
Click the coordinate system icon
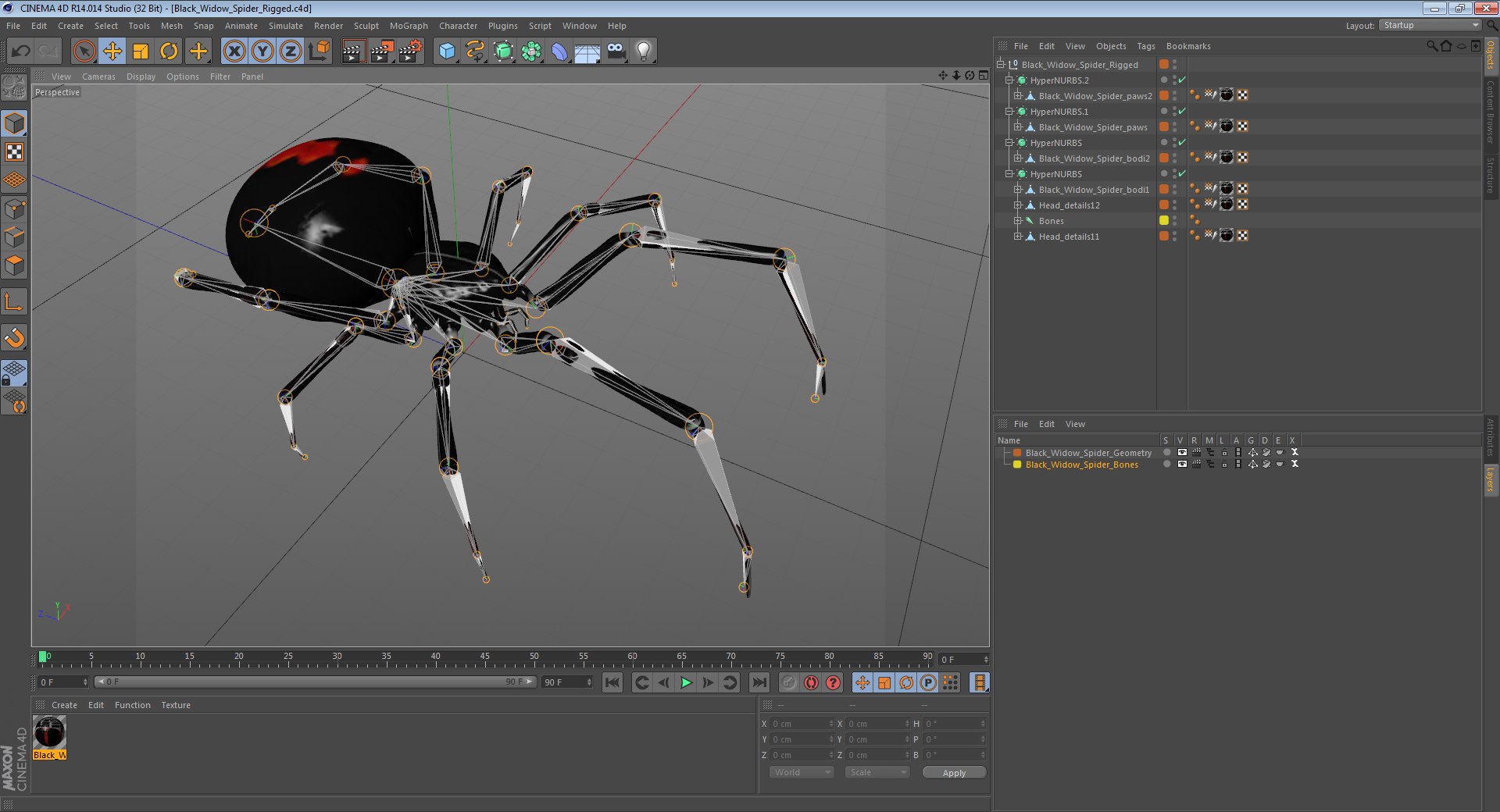click(x=319, y=52)
